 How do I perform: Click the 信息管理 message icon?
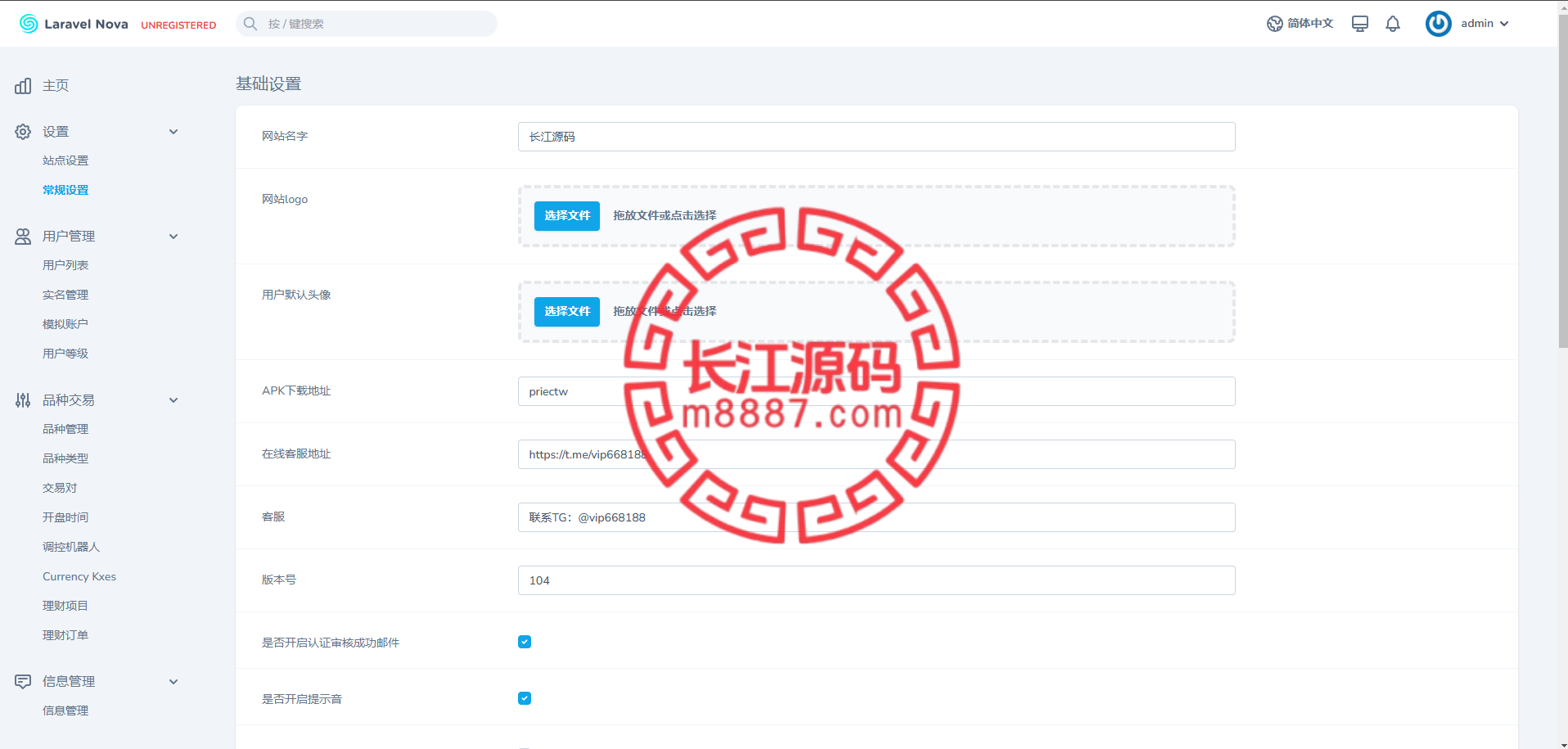(23, 682)
